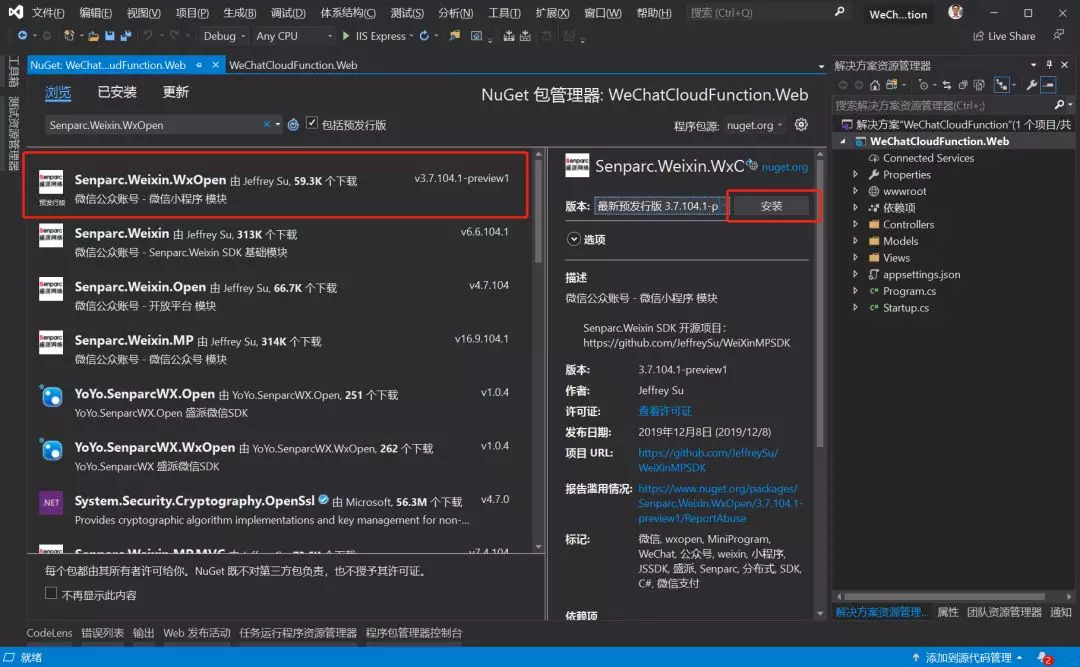Open the Any CPU platform dropdown
Image resolution: width=1080 pixels, height=667 pixels.
294,36
